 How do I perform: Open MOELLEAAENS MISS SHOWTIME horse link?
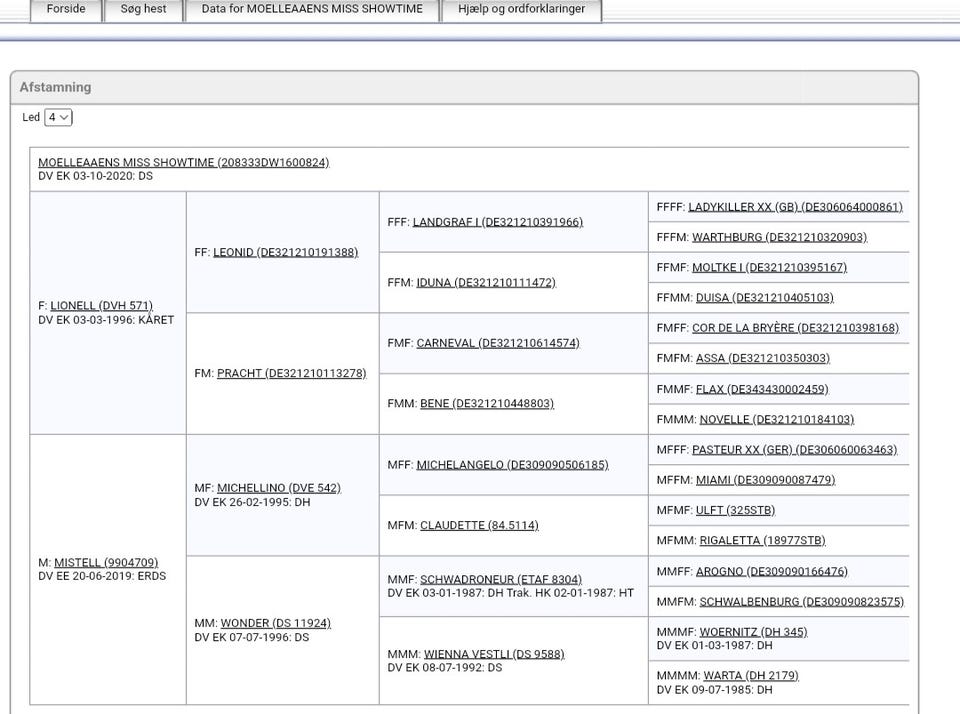click(184, 162)
